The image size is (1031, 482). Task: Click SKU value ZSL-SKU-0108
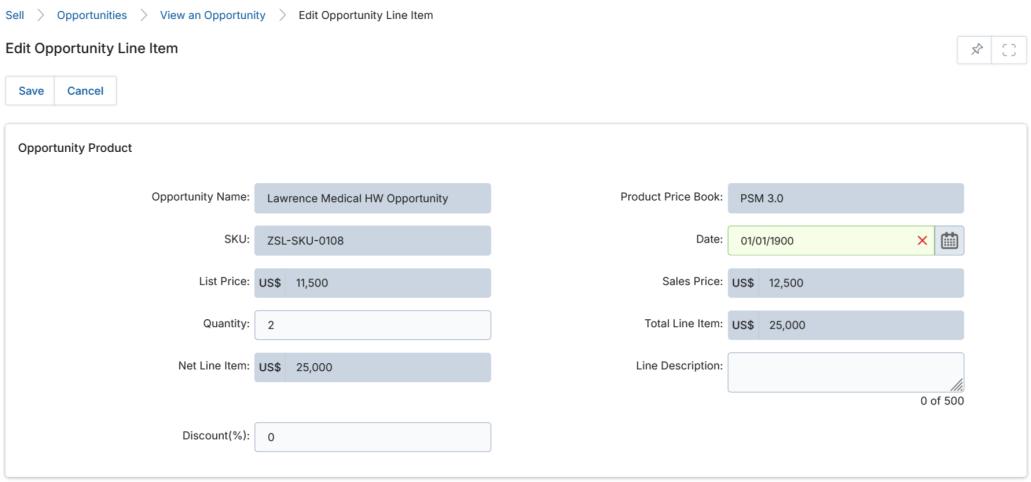[373, 241]
